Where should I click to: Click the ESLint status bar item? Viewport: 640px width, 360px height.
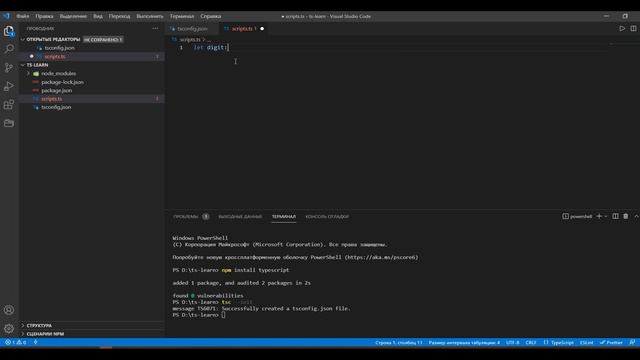587,342
